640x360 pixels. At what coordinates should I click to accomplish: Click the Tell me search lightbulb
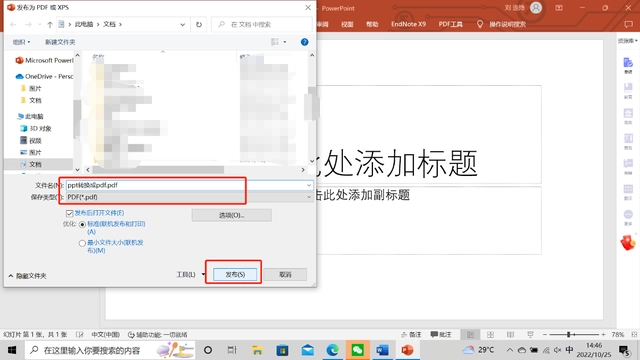(x=480, y=24)
